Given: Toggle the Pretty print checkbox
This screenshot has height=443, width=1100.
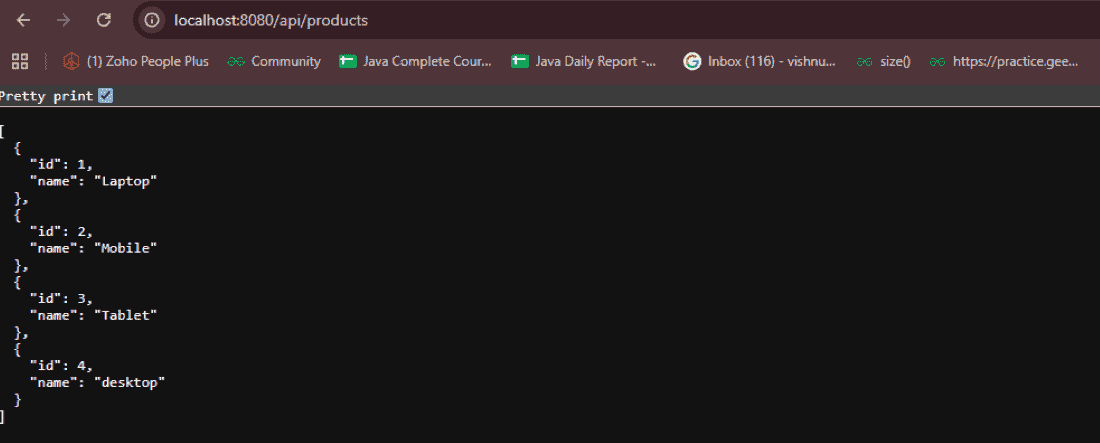Looking at the screenshot, I should click(x=106, y=96).
